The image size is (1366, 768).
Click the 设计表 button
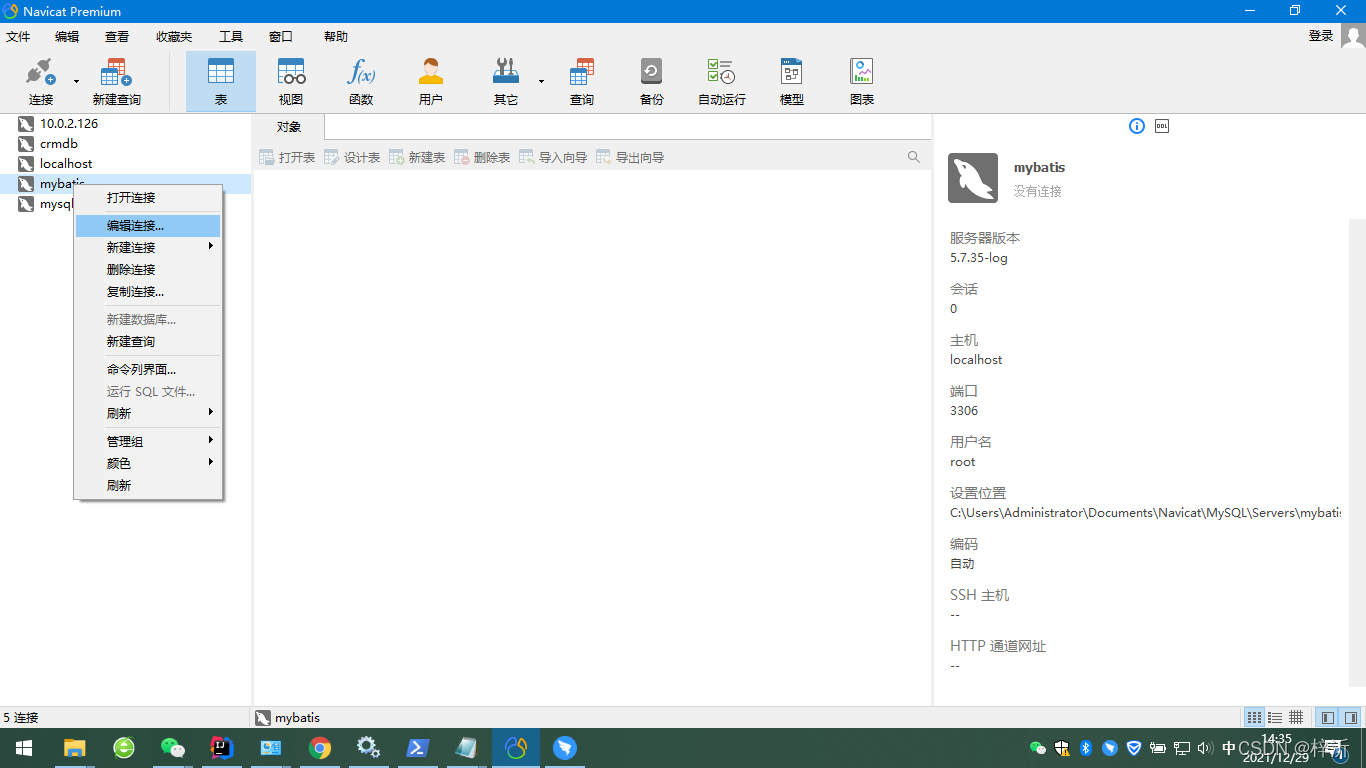click(x=352, y=157)
